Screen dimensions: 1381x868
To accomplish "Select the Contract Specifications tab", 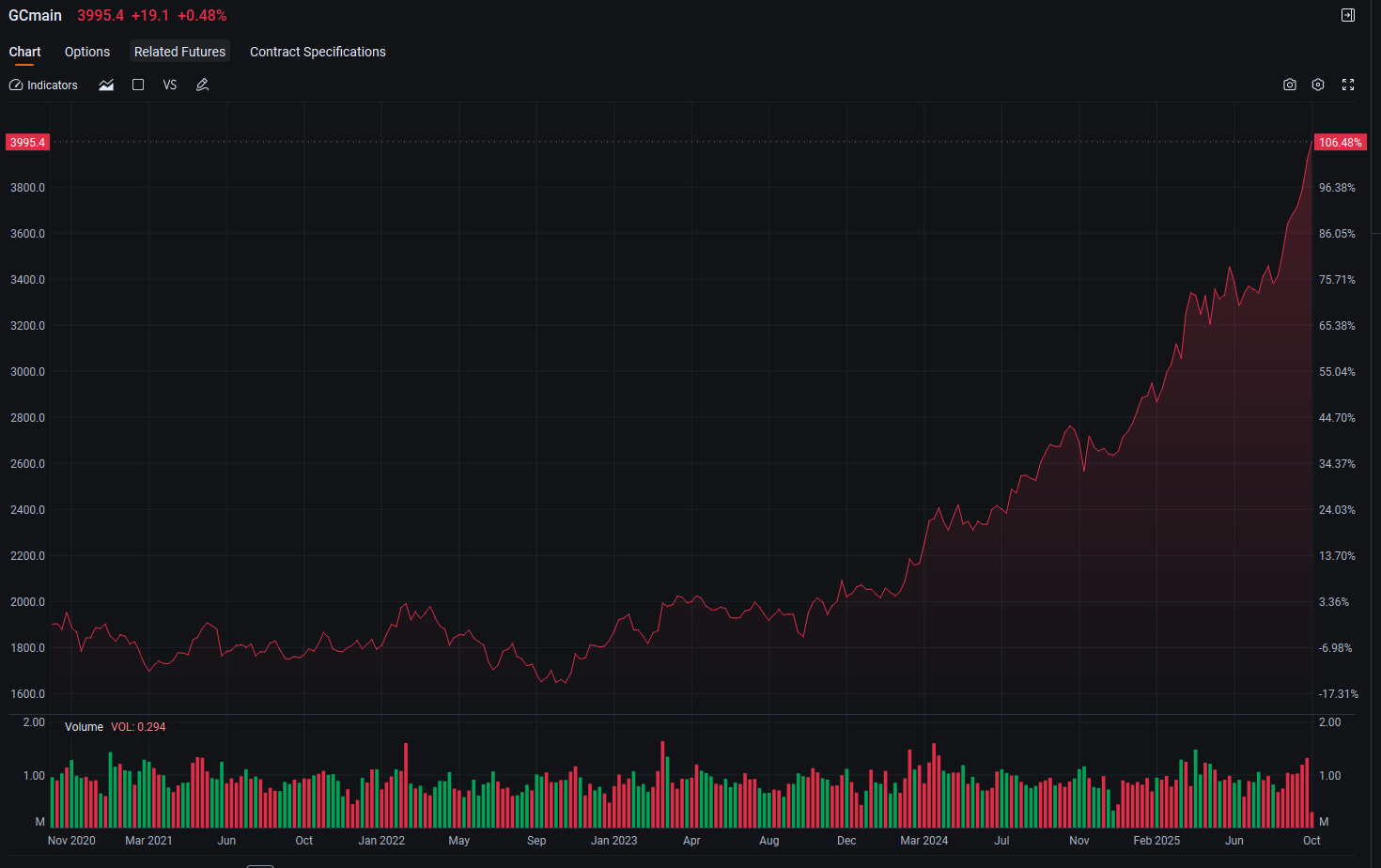I will pyautogui.click(x=318, y=52).
